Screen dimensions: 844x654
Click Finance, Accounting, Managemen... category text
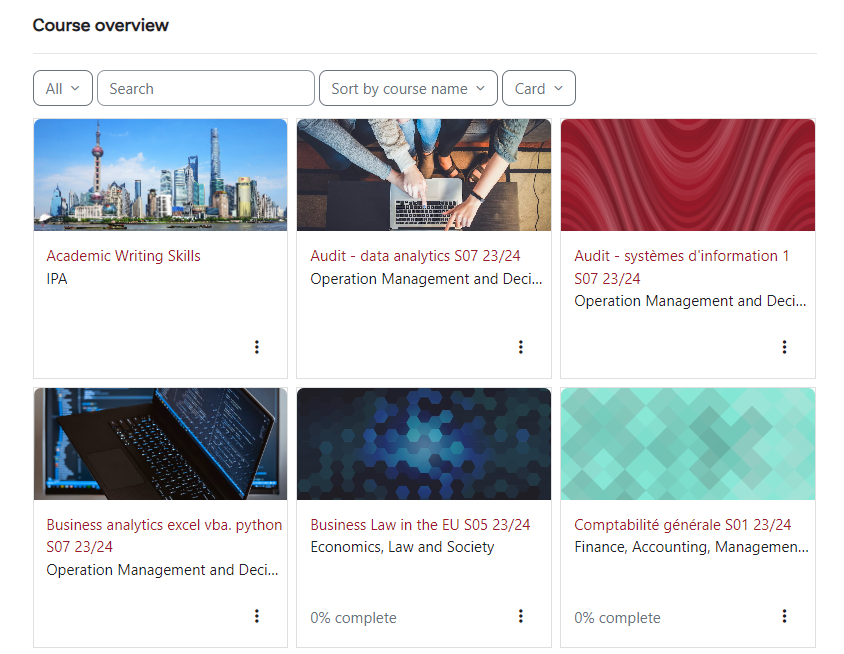pos(691,547)
